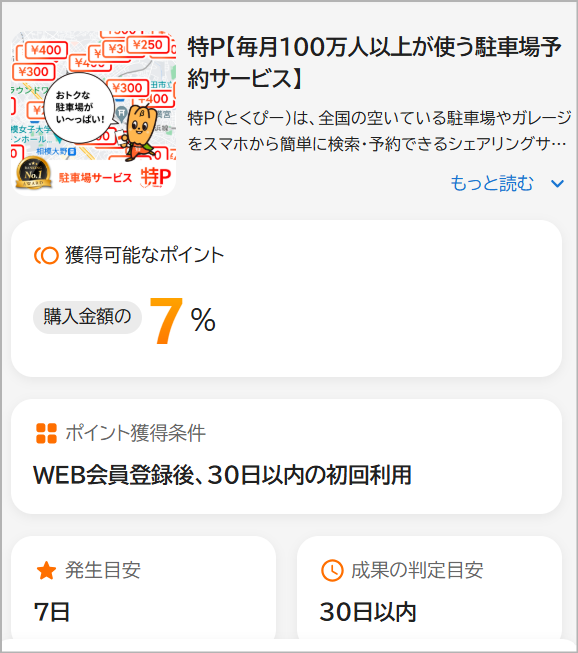Click the 特P red logo in banner
This screenshot has width=578, height=653.
pos(156,177)
